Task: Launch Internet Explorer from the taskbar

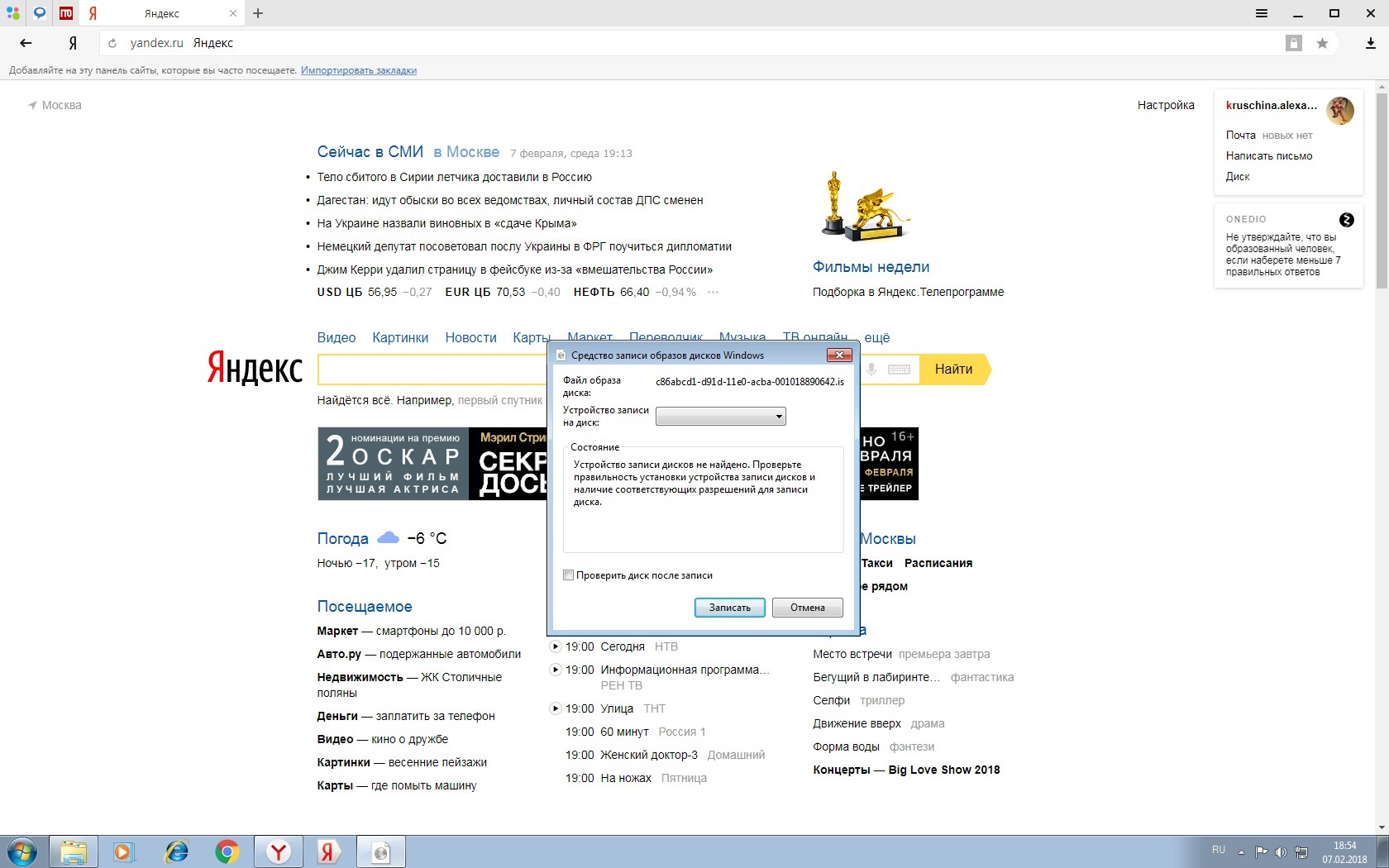Action: click(x=176, y=851)
